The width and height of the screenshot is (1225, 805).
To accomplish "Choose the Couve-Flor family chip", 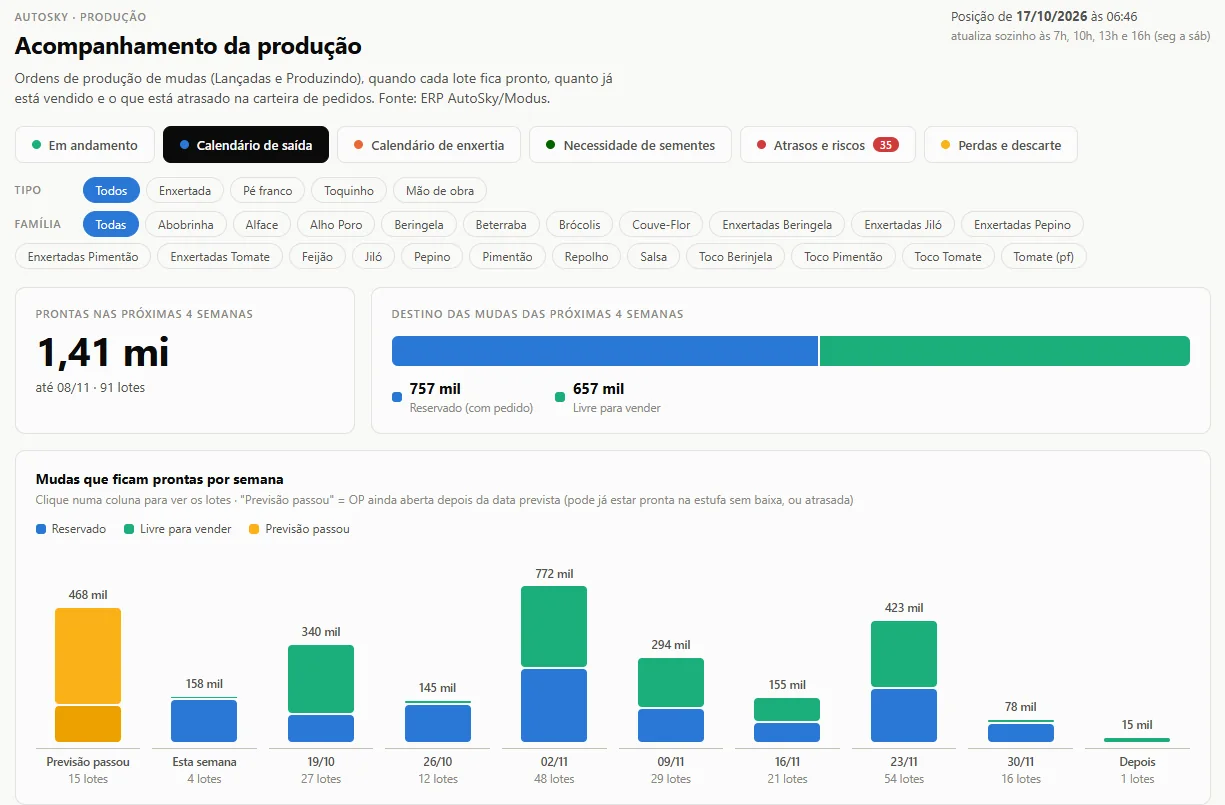I will [661, 224].
